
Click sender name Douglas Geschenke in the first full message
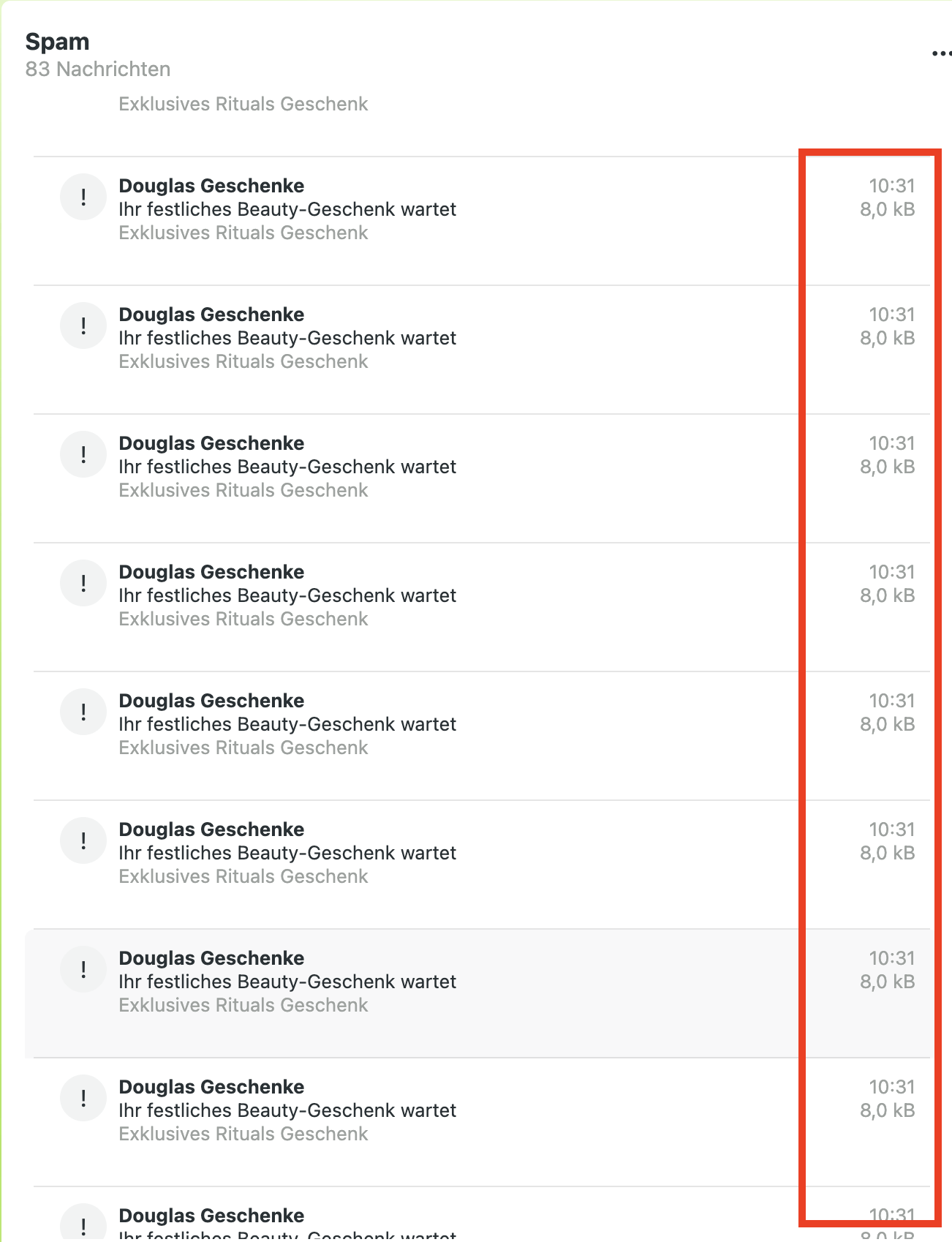(x=211, y=186)
